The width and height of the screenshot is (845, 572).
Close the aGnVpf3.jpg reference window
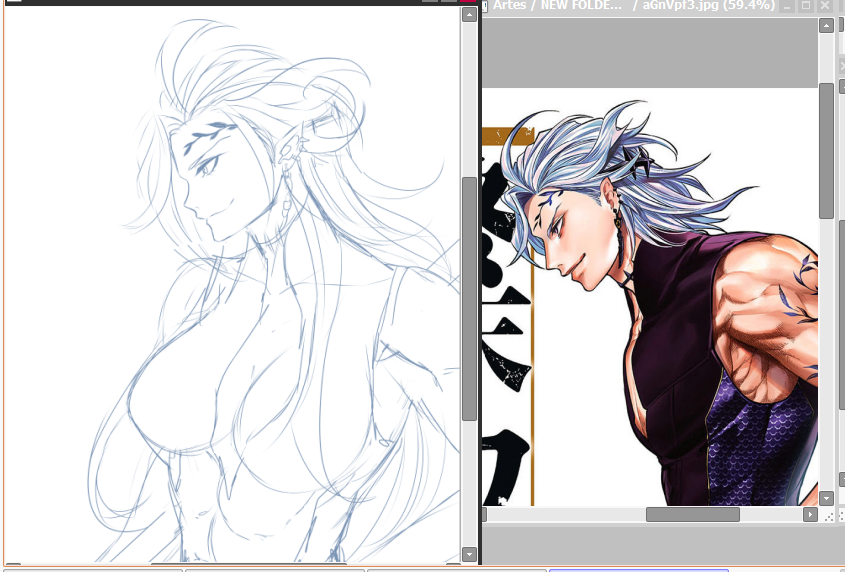(x=825, y=6)
